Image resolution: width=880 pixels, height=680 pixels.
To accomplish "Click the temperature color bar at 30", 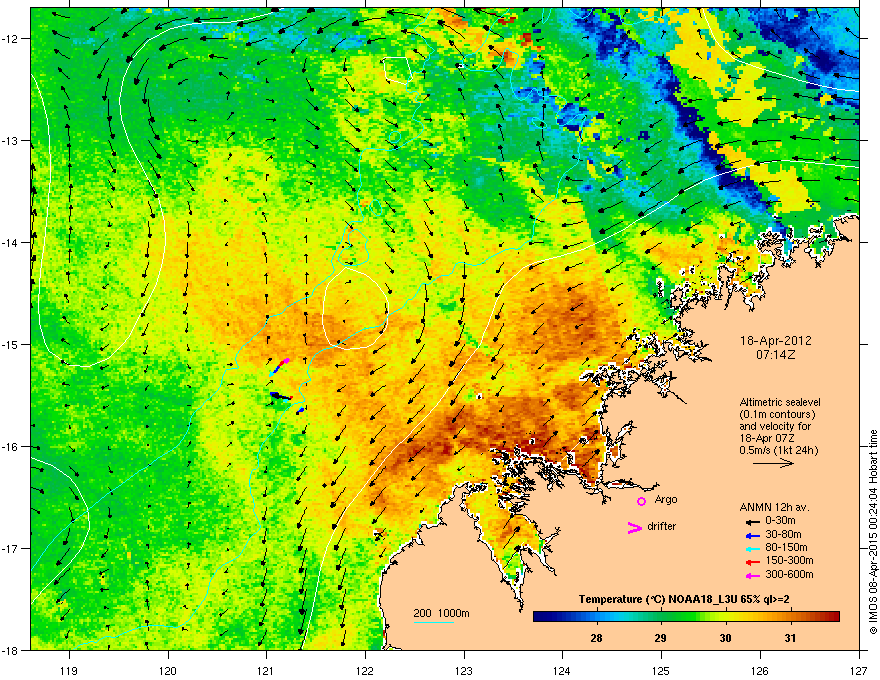I will (726, 617).
